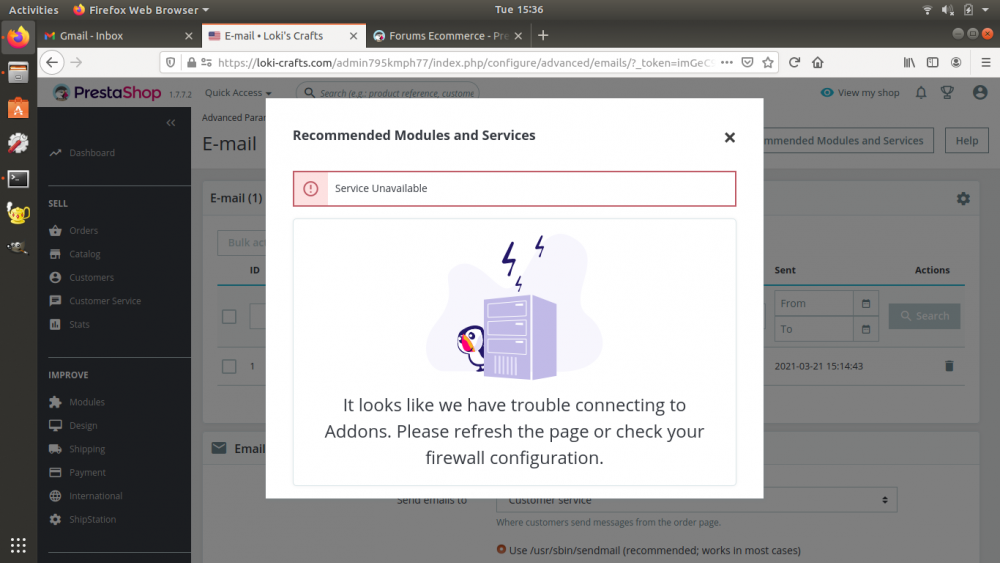The image size is (1000, 563).
Task: Open the Modules section
Action: coord(87,402)
